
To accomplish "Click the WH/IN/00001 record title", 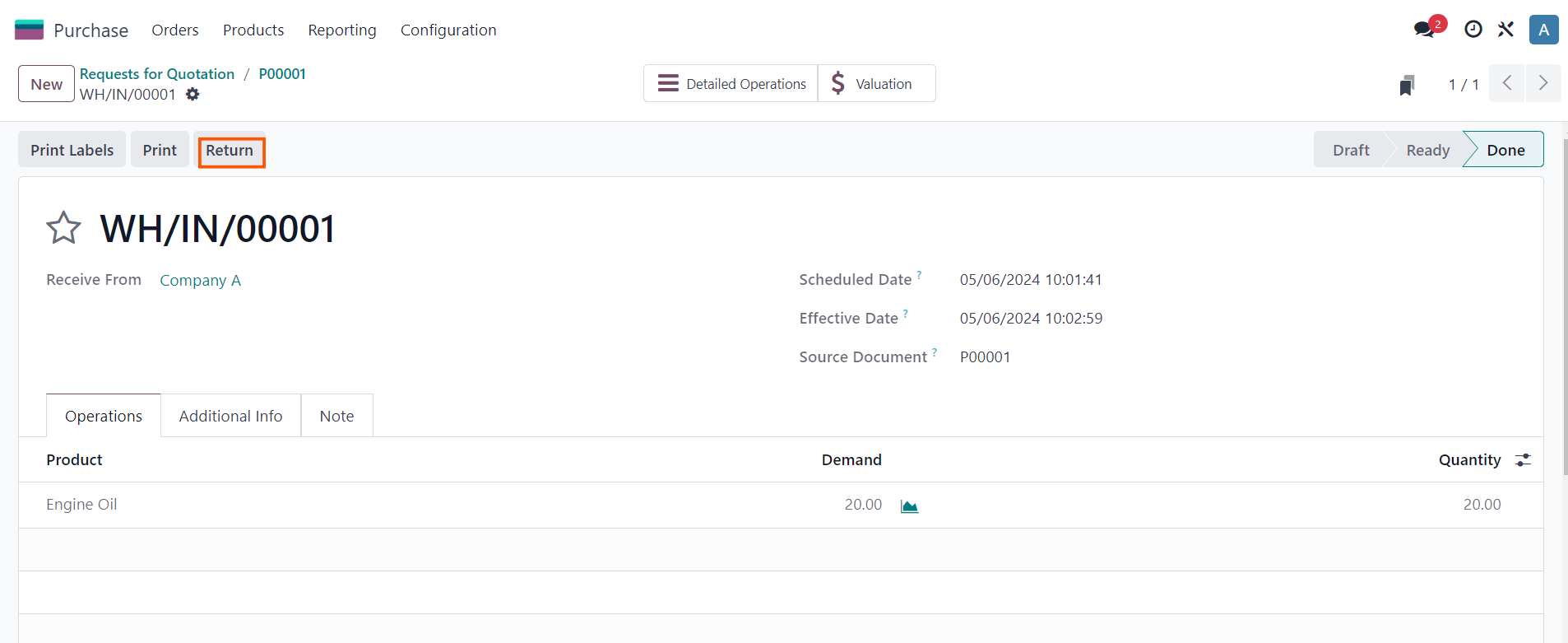I will click(218, 228).
